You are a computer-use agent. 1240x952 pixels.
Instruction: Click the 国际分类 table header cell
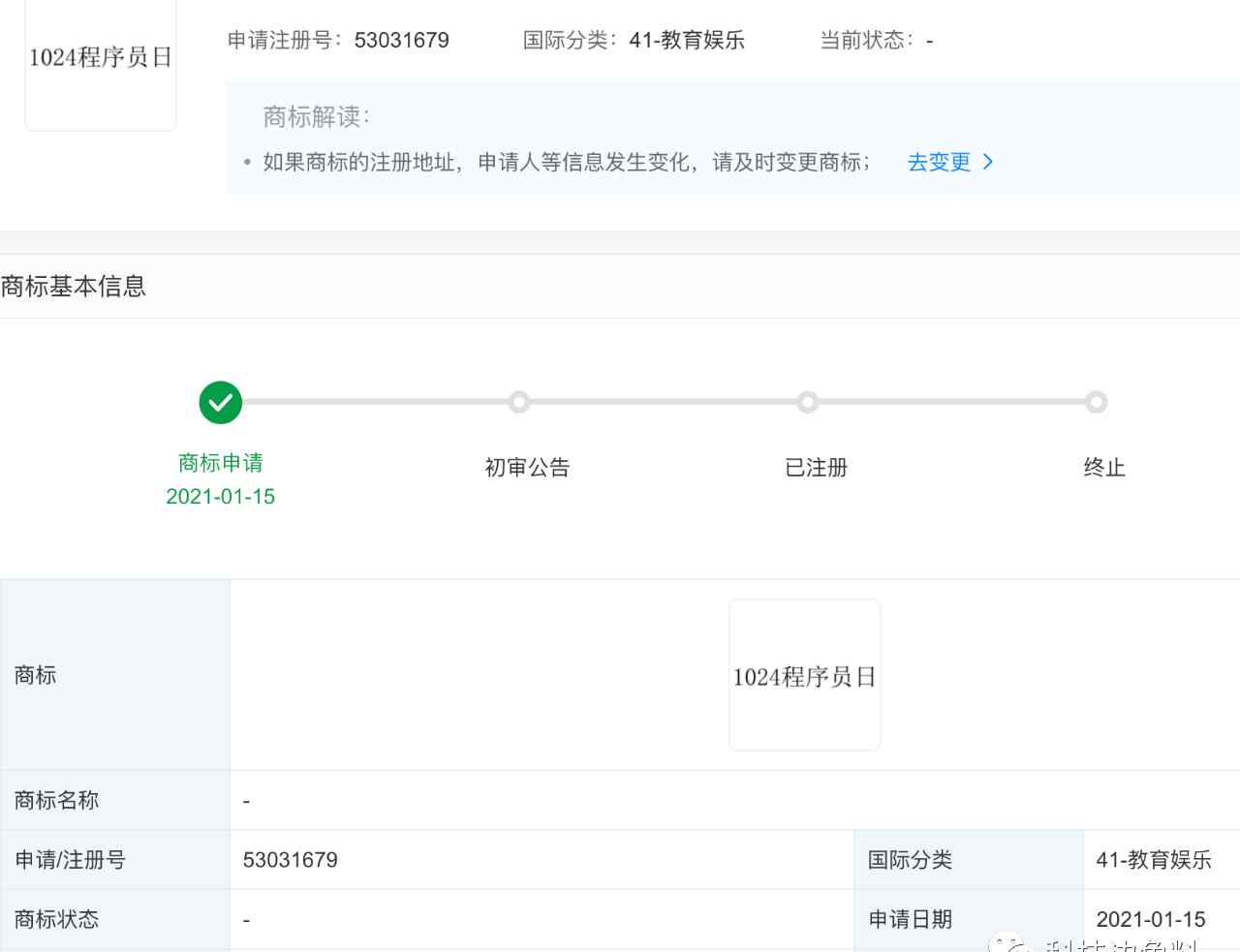point(969,860)
